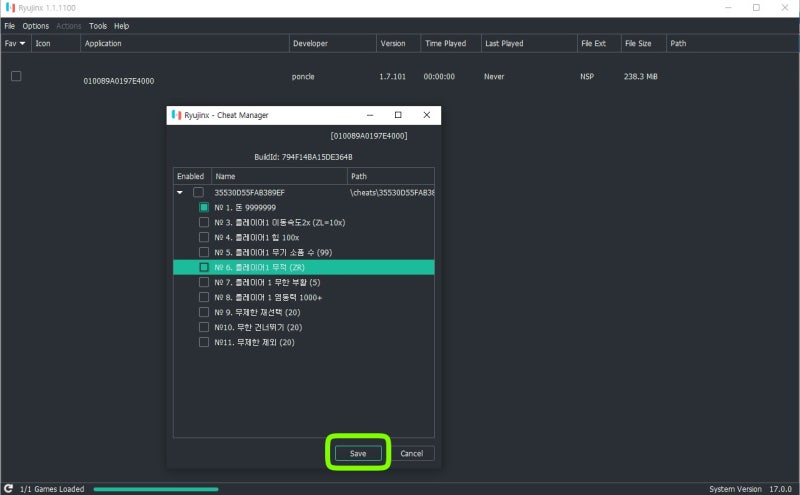Click the \cheats\35530D55FA83 path cell

(392, 192)
